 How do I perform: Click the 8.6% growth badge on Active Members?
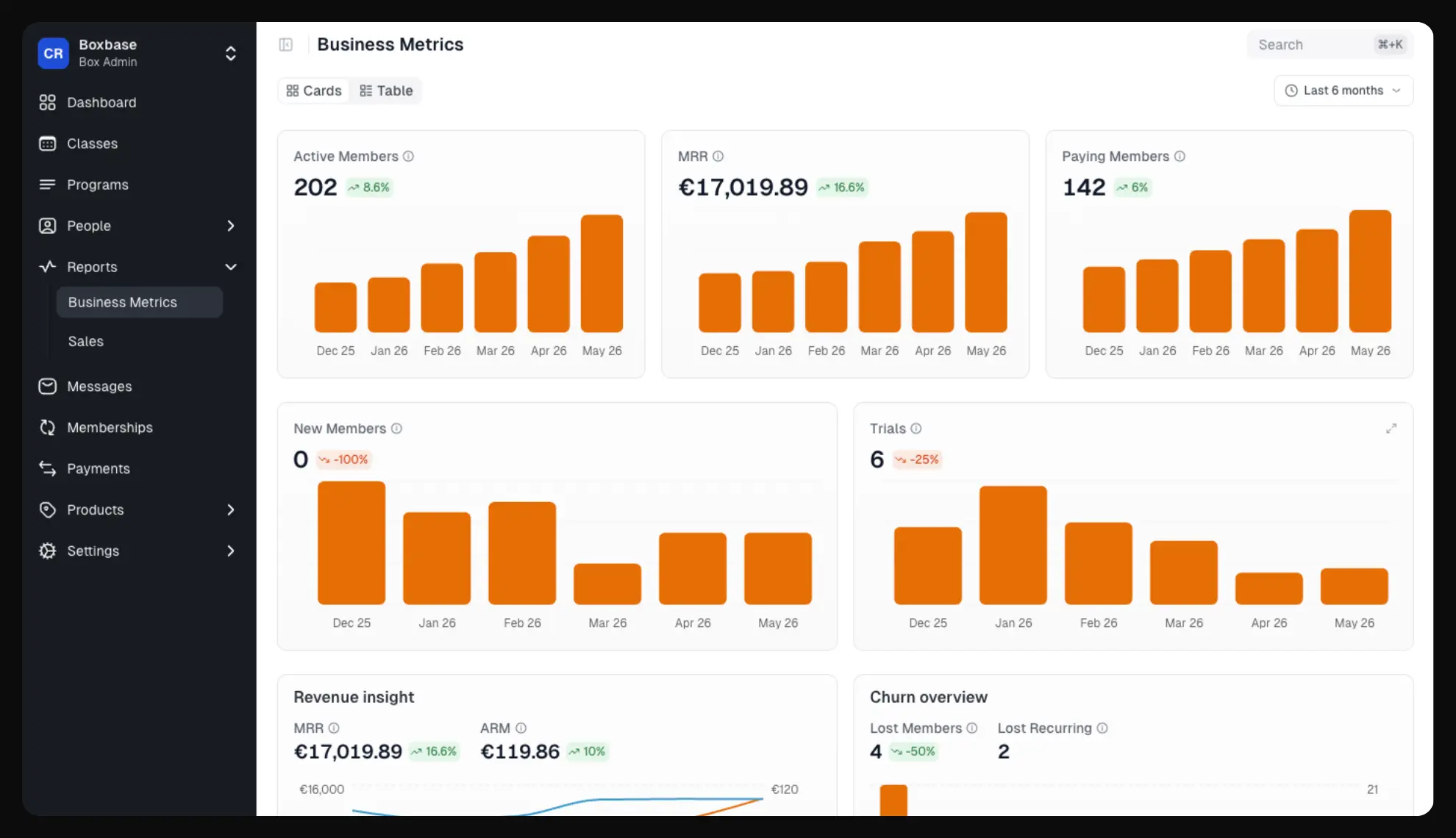(369, 187)
